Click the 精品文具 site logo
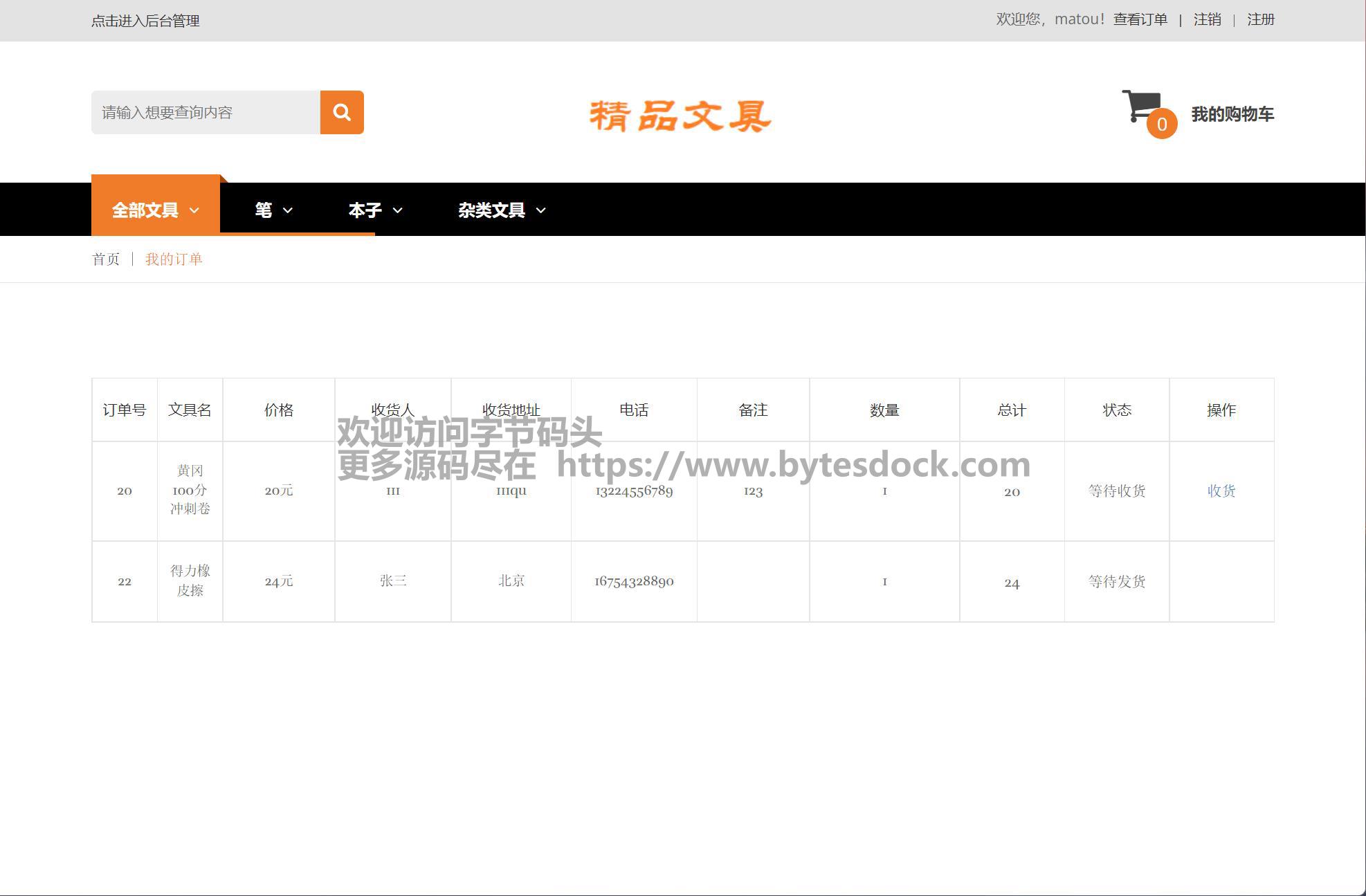The image size is (1366, 896). (x=680, y=116)
